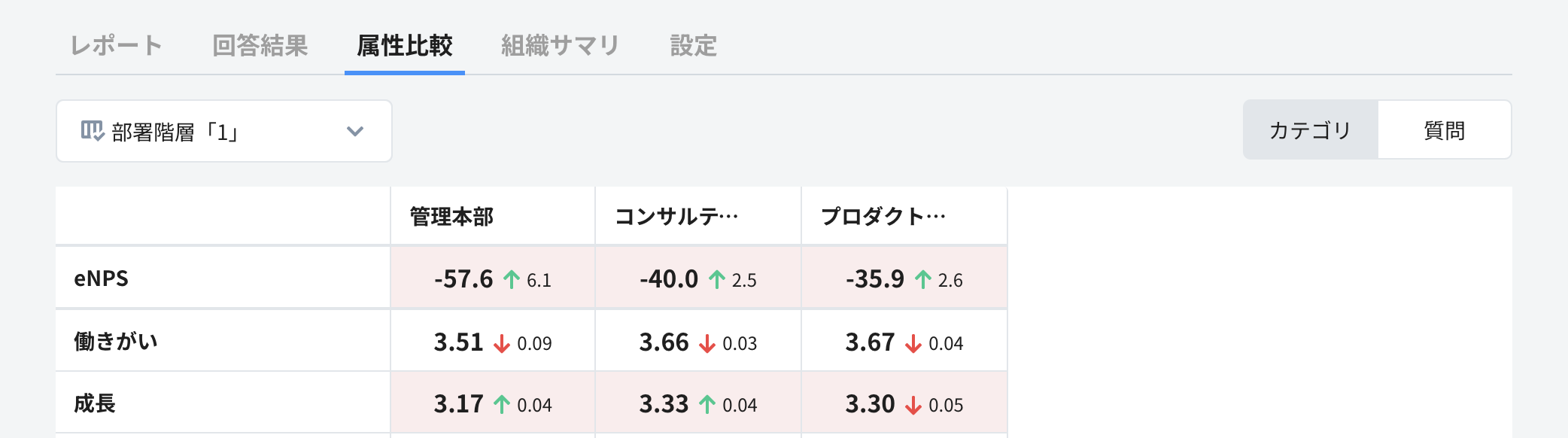Switch the view toggle to 質問
Image resolution: width=1568 pixels, height=438 pixels.
click(x=1444, y=129)
